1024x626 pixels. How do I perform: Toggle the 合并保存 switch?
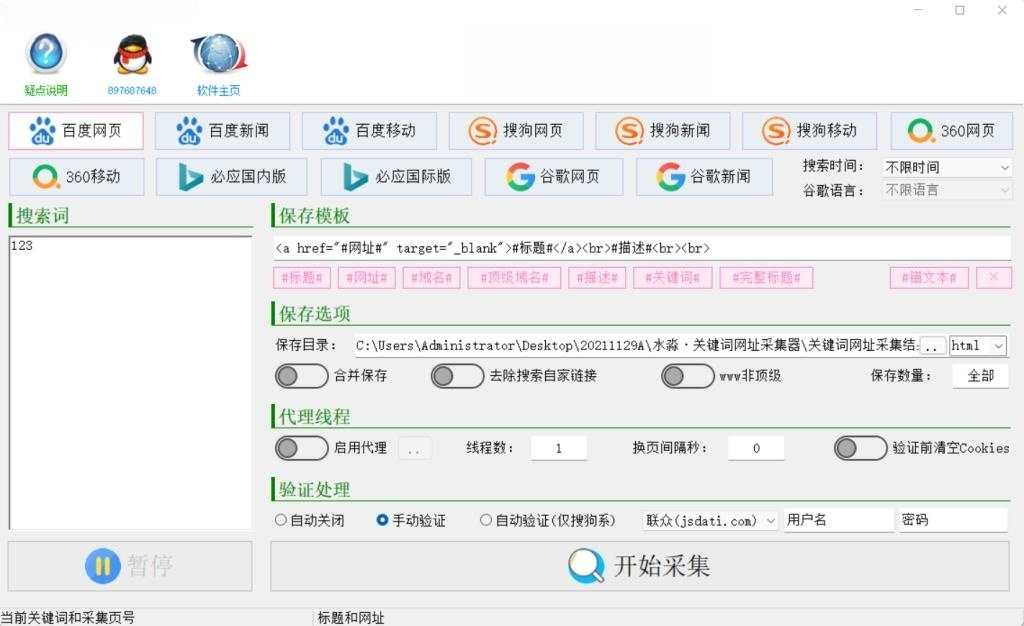[x=301, y=376]
